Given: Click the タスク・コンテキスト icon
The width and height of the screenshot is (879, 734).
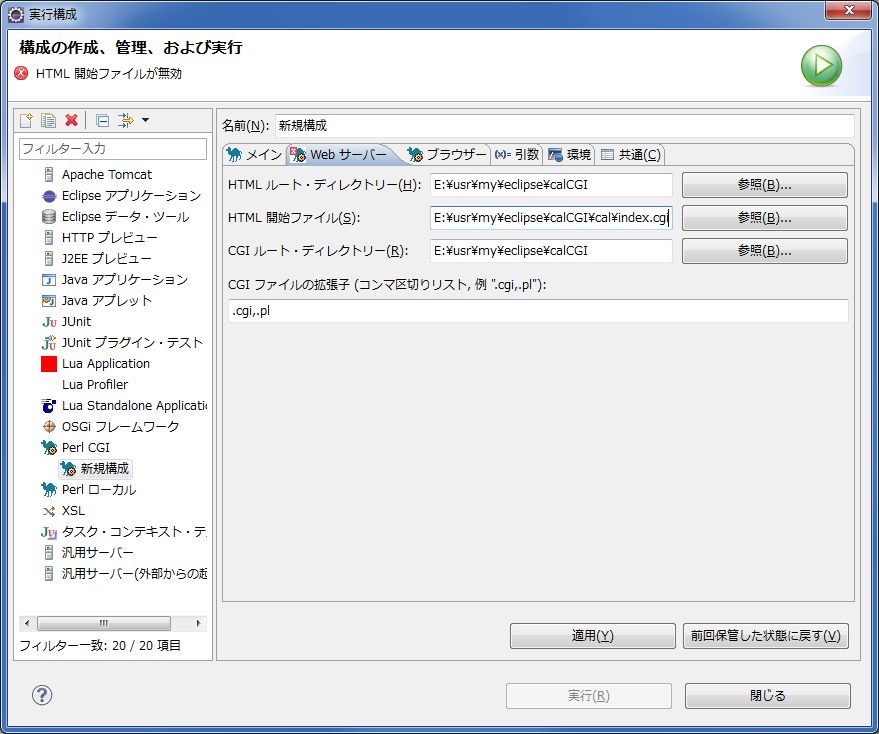Looking at the screenshot, I should click(49, 532).
